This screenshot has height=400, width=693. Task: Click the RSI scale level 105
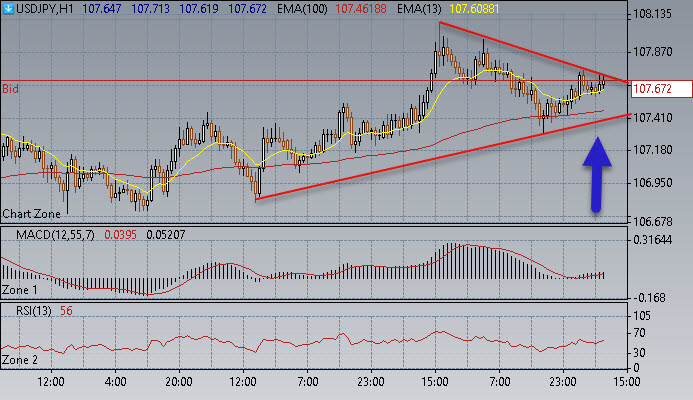tap(642, 316)
